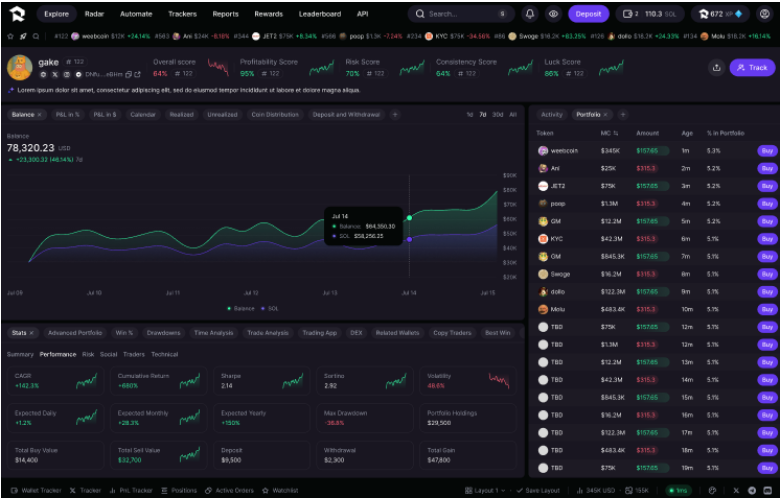
Task: Click the share icon beside Track
Action: click(716, 68)
